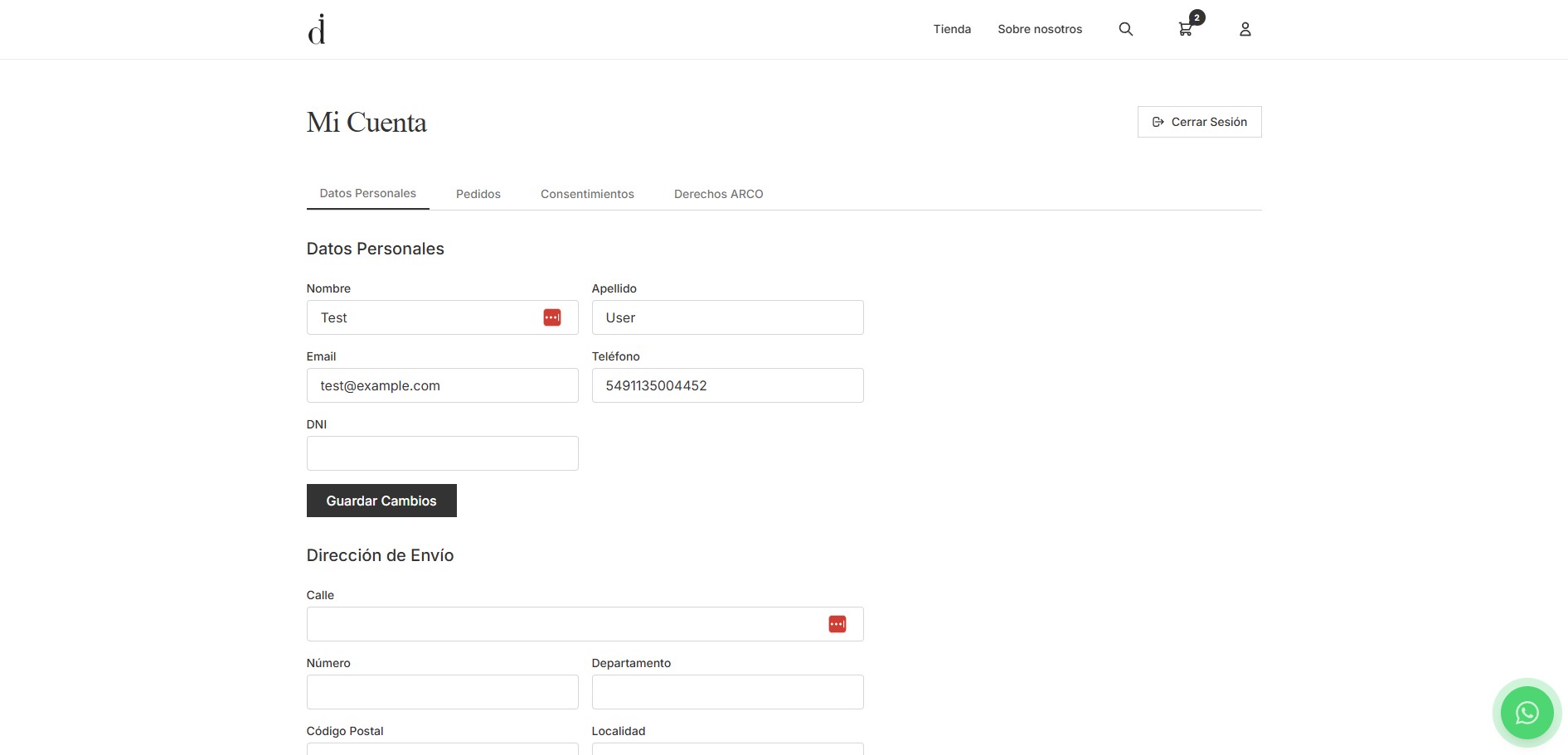Image resolution: width=1568 pixels, height=755 pixels.
Task: Focus the Departamento input field
Action: (727, 692)
